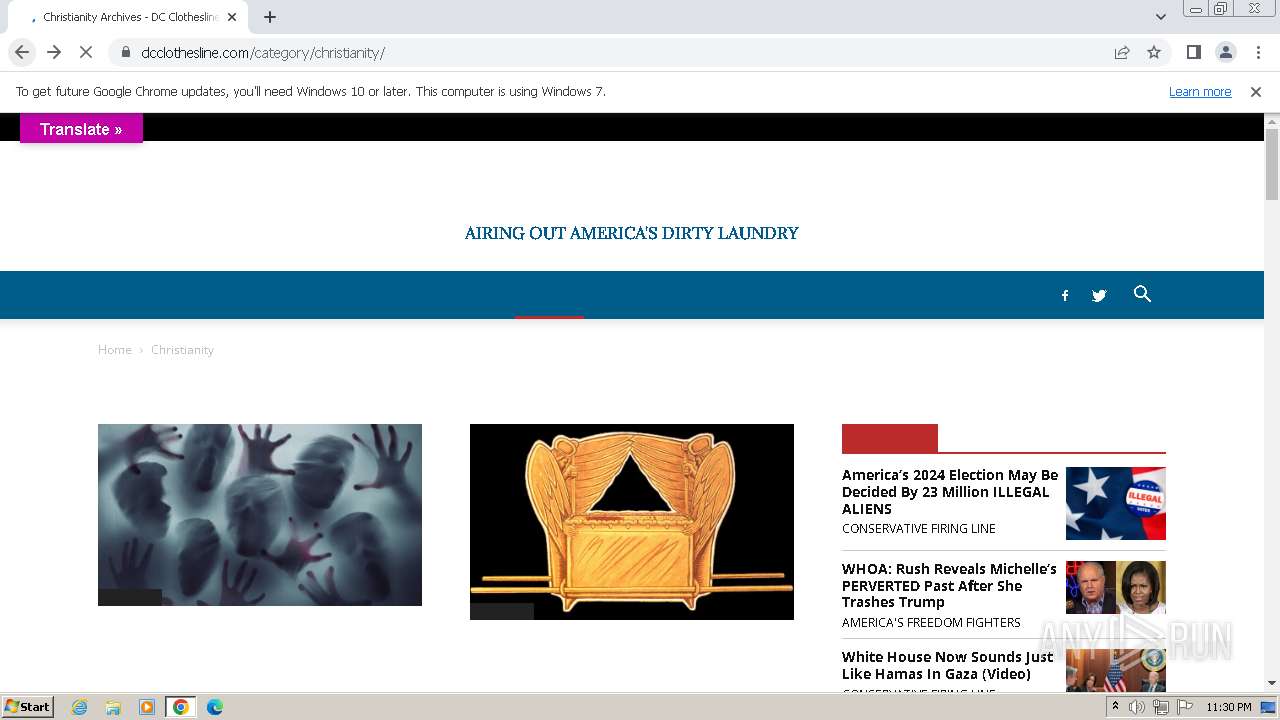Open Action Center flag icon
The image size is (1280, 720).
(x=1185, y=707)
